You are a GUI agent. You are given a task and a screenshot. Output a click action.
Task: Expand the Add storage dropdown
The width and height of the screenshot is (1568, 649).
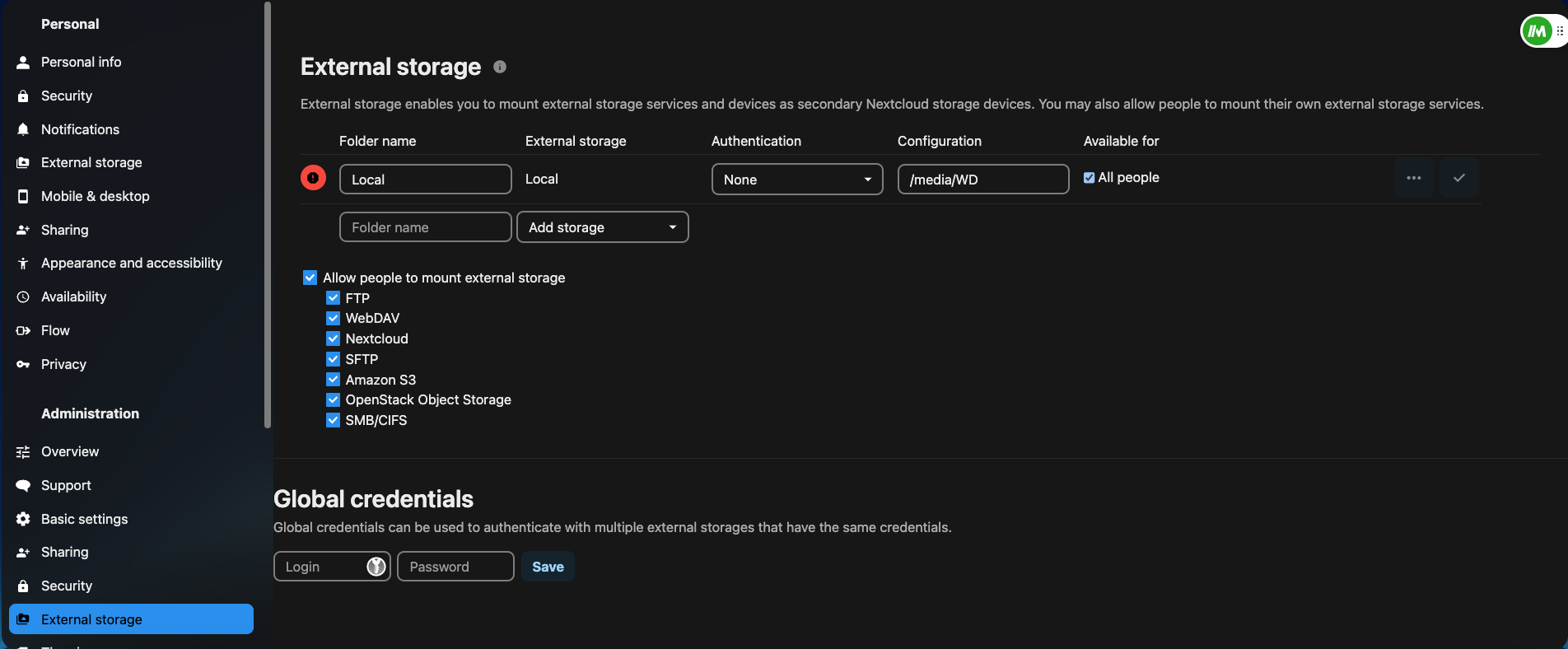tap(603, 227)
